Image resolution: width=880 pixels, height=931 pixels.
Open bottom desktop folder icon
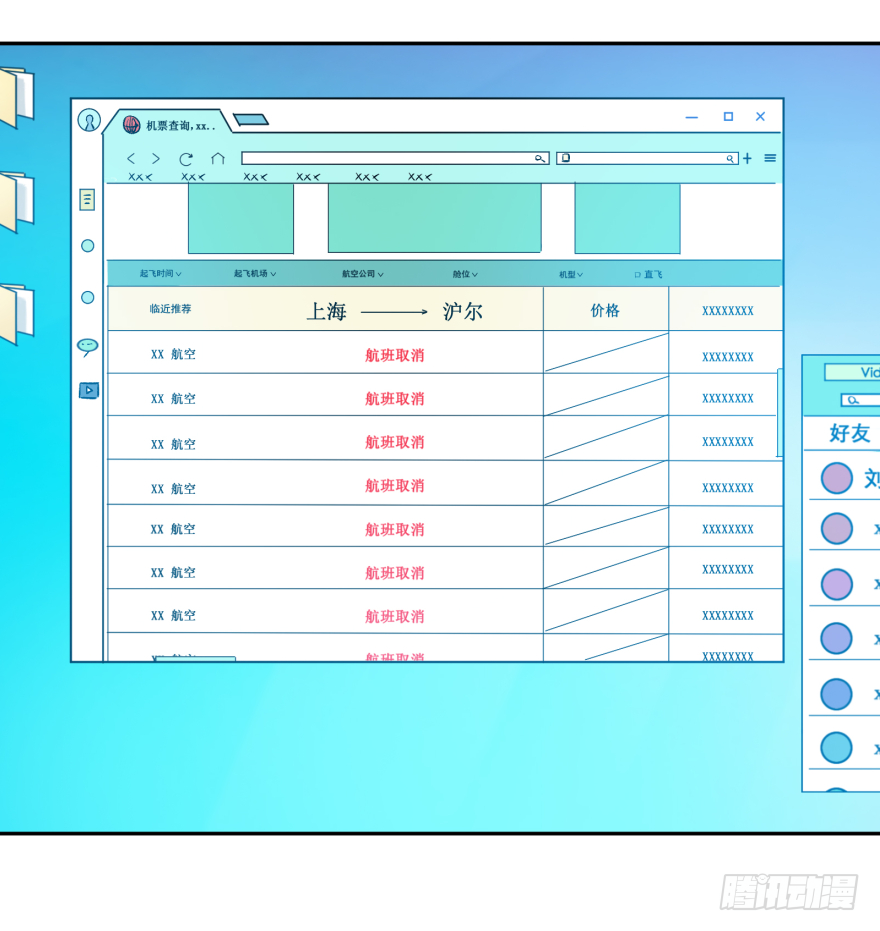coord(17,314)
